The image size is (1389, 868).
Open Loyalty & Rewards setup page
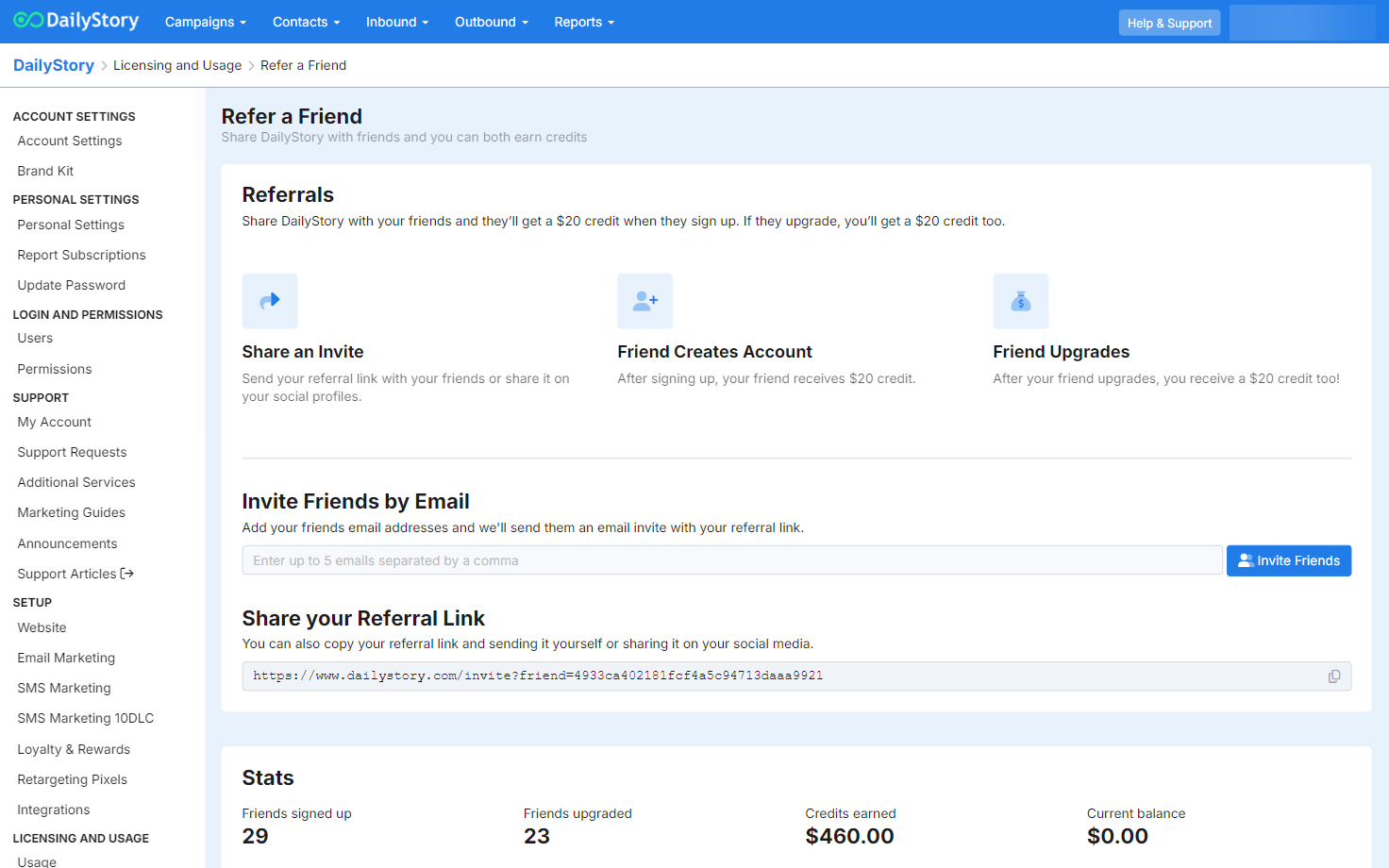[x=74, y=749]
